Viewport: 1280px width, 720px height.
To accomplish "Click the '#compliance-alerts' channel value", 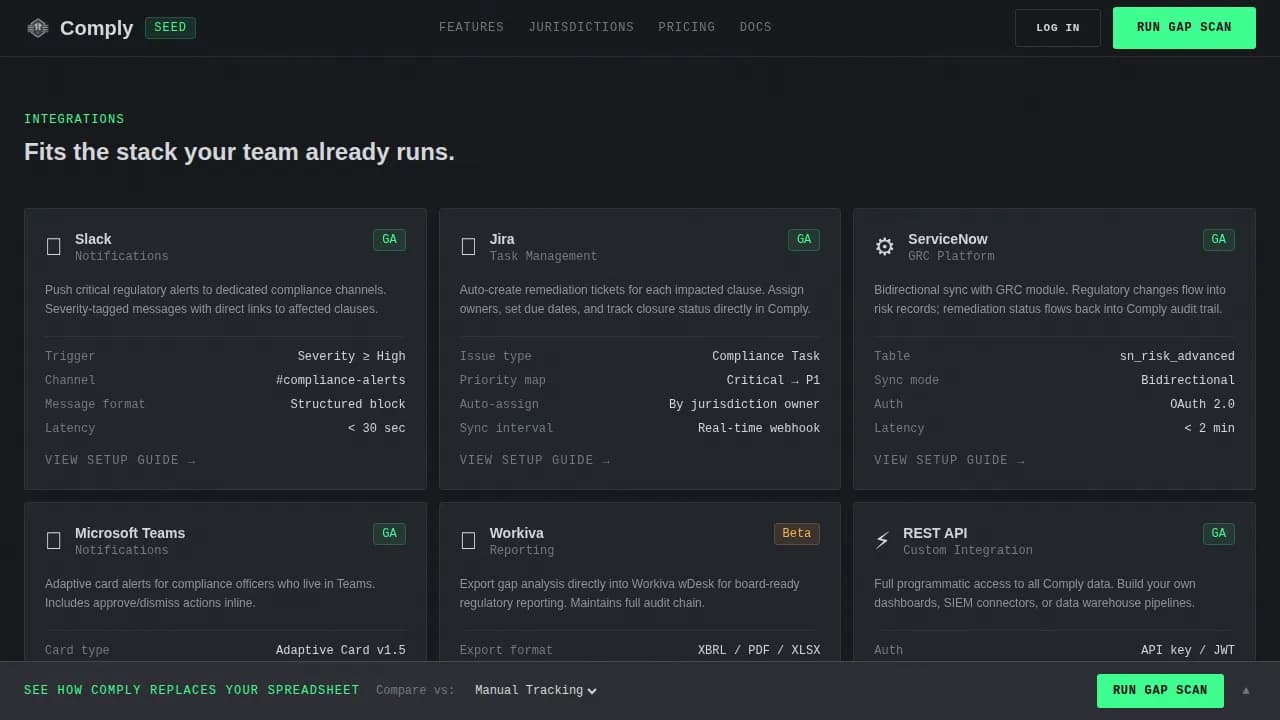I will [x=341, y=380].
